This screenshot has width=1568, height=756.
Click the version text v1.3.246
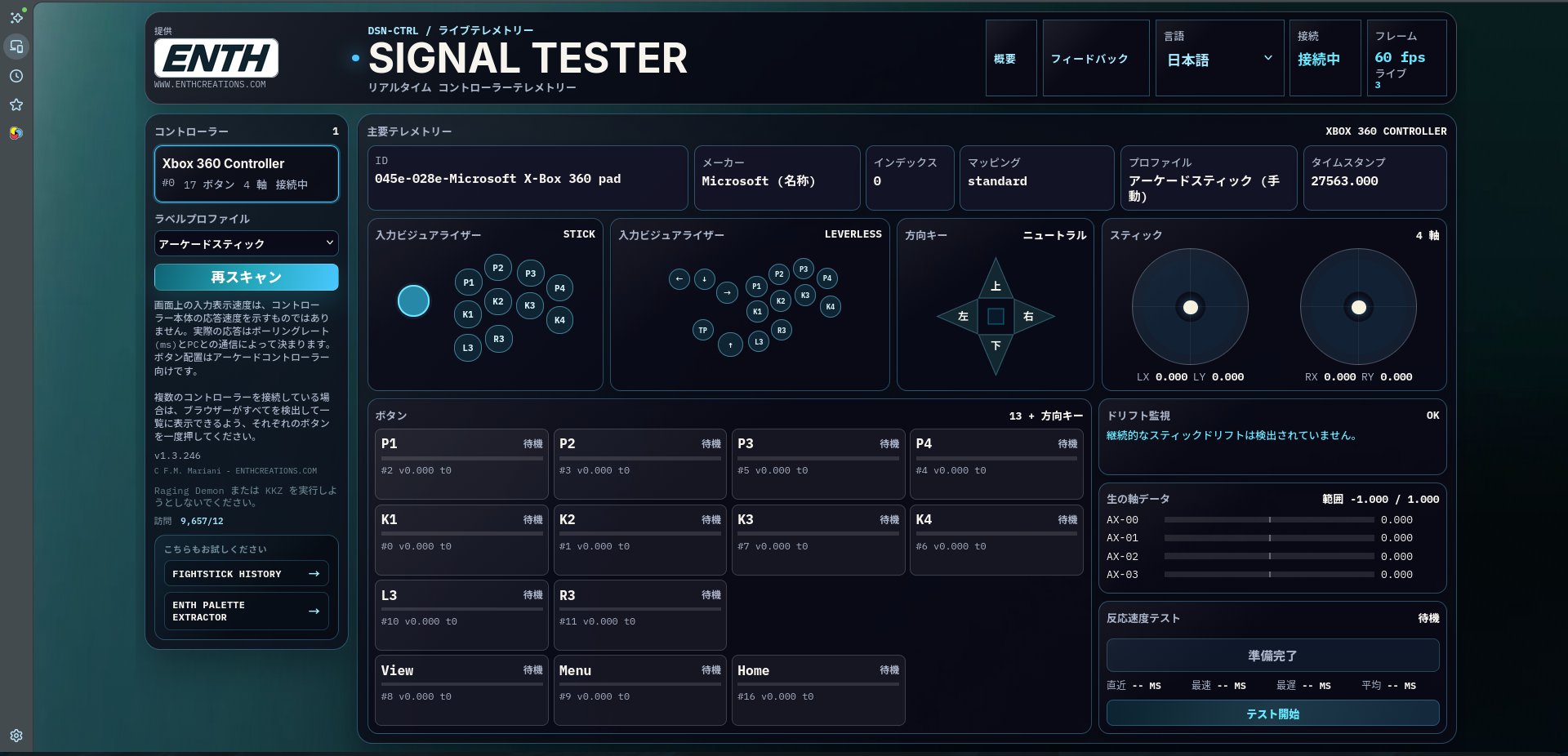pos(177,456)
